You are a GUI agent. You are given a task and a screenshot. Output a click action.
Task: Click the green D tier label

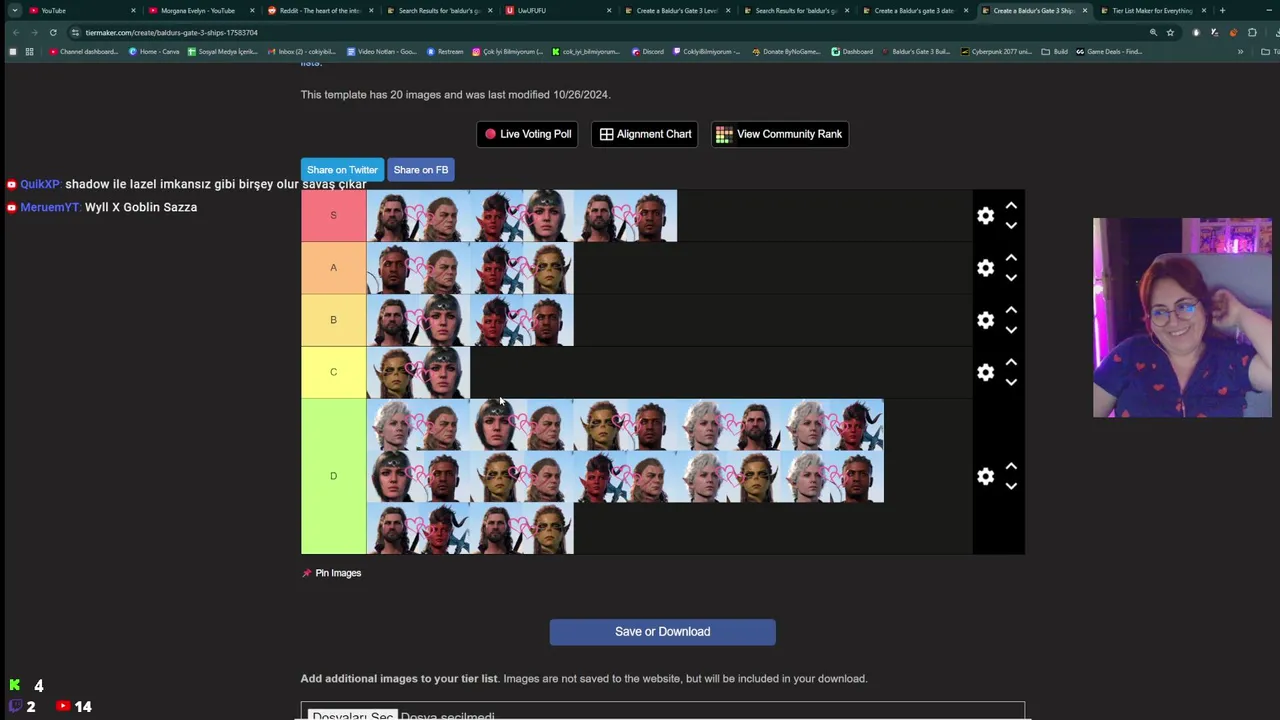pos(334,476)
